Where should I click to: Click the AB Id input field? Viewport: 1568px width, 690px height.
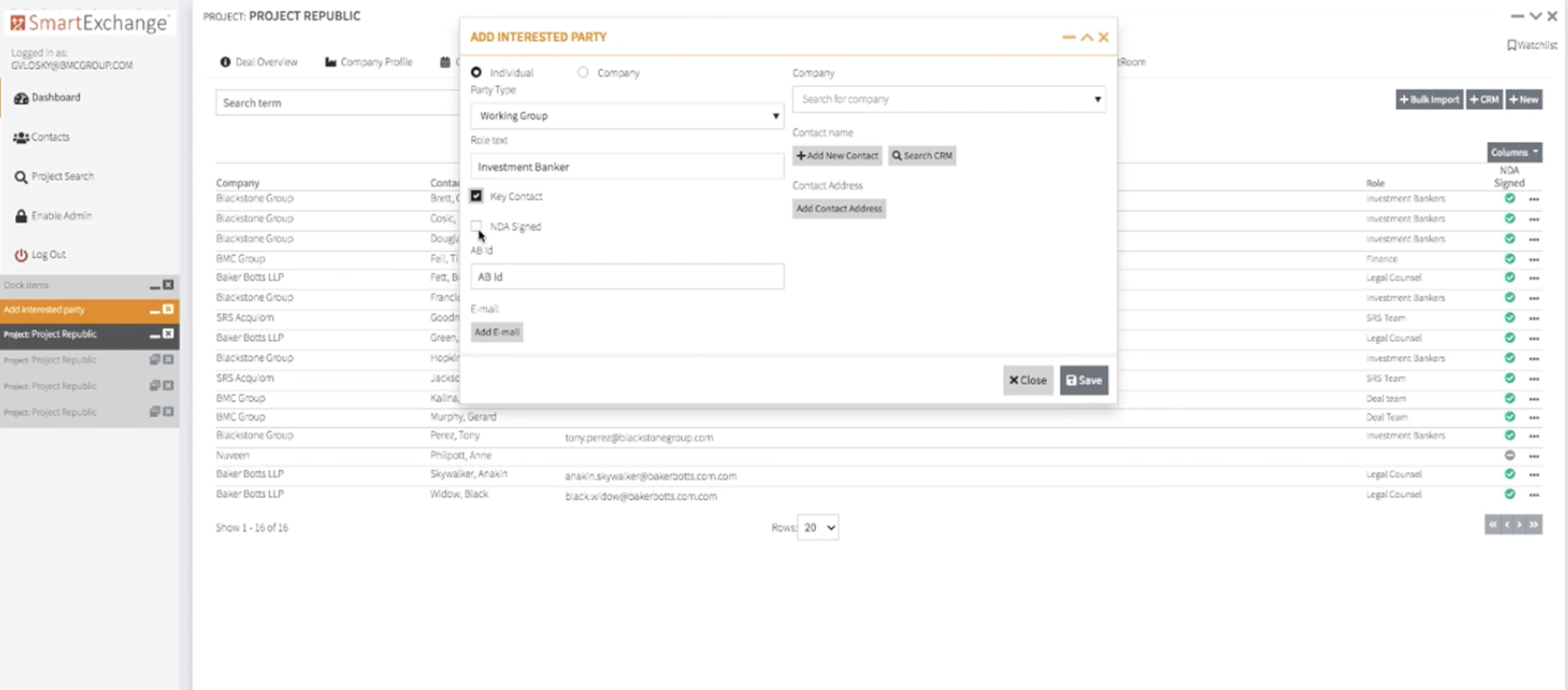[x=627, y=277]
